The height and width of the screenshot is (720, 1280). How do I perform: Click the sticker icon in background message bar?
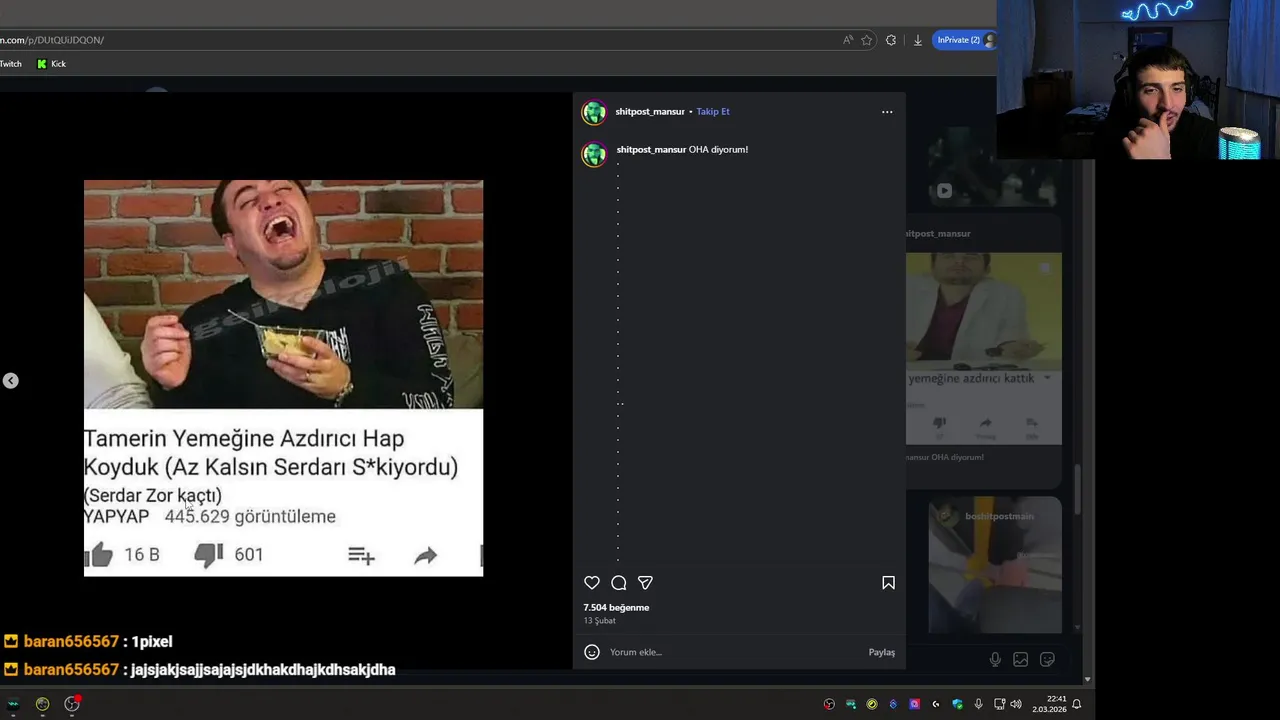click(x=1047, y=659)
